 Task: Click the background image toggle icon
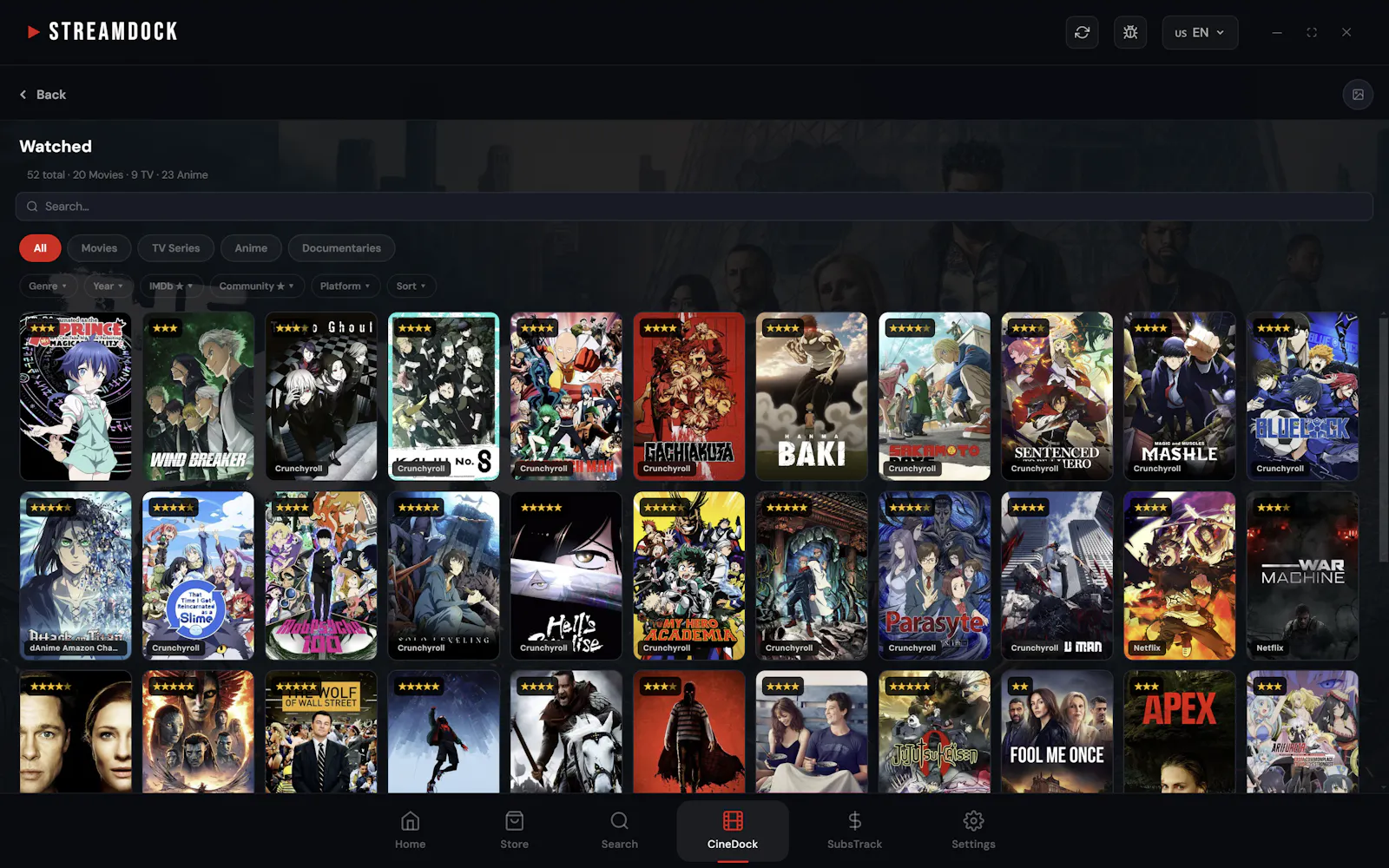pos(1358,95)
